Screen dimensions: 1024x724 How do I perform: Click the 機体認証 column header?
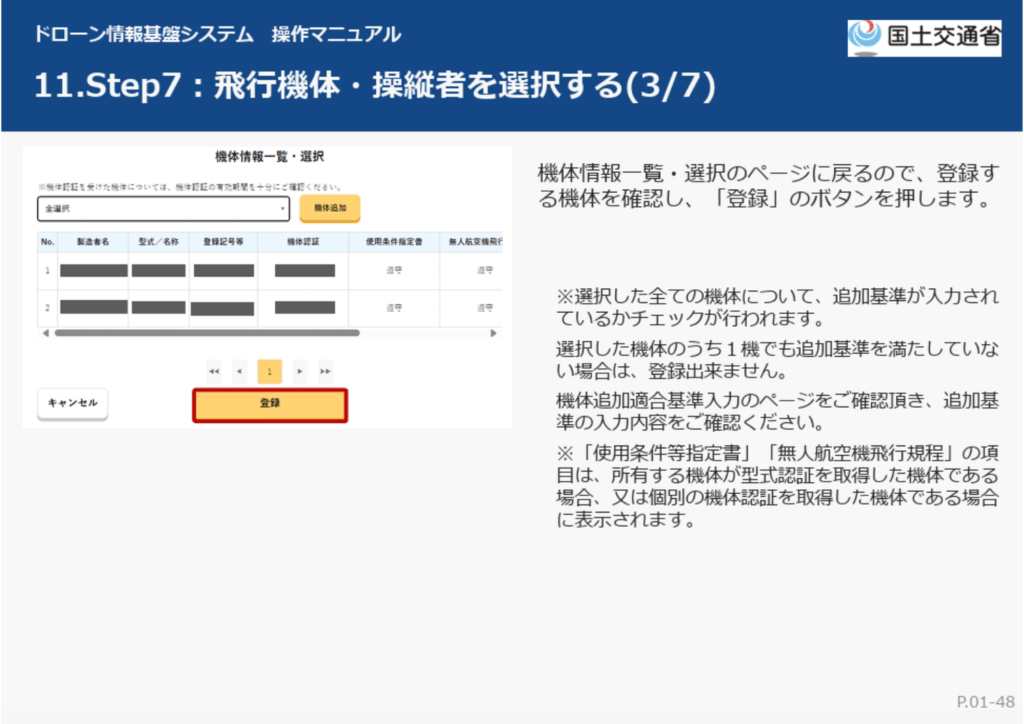[x=302, y=242]
